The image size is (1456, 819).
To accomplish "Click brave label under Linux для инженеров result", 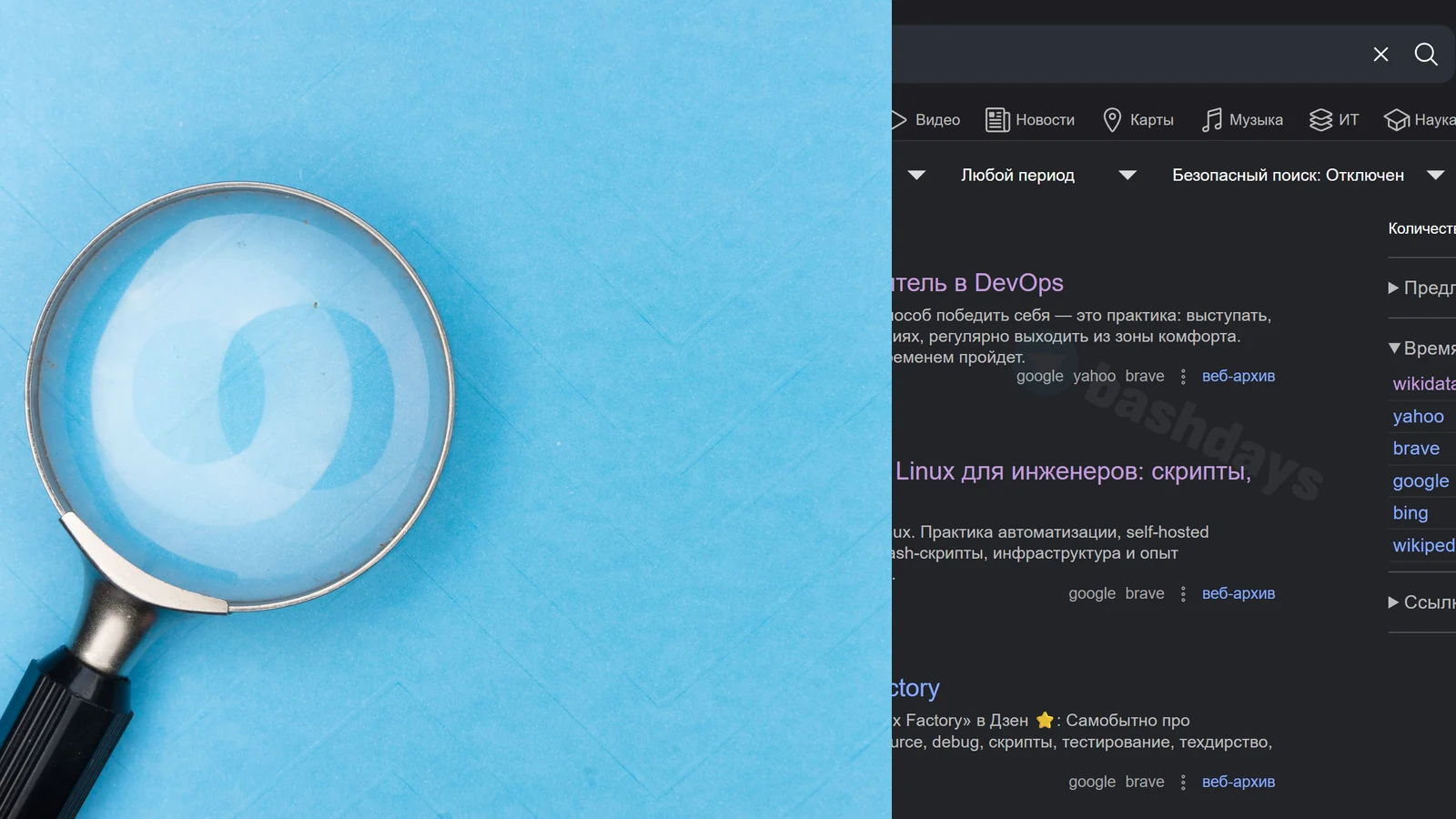I will click(1145, 594).
